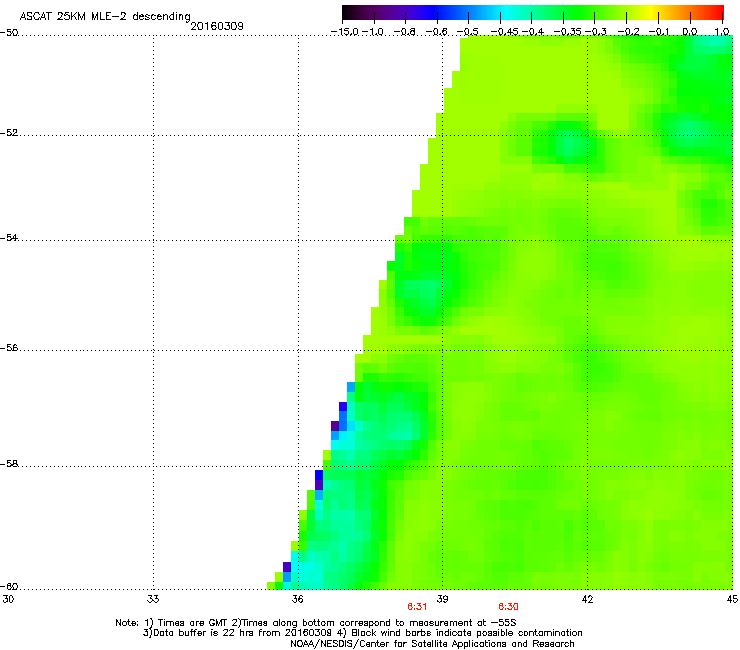
Task: Click the -60 latitude axis label
Action: pos(9,586)
